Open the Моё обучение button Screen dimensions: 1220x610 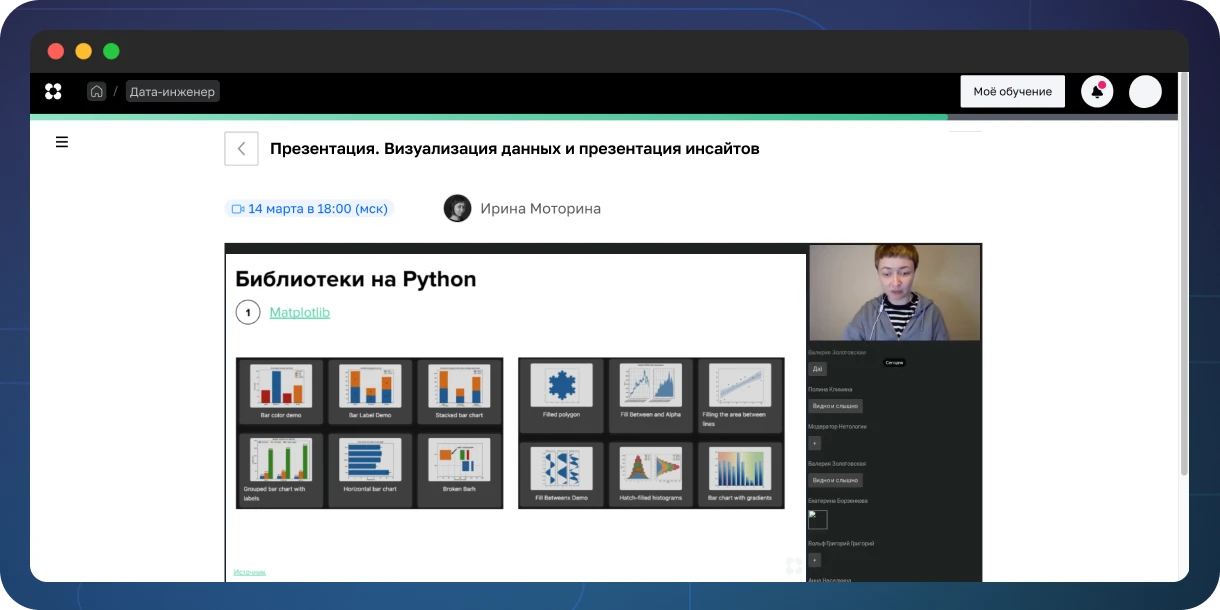point(1012,91)
